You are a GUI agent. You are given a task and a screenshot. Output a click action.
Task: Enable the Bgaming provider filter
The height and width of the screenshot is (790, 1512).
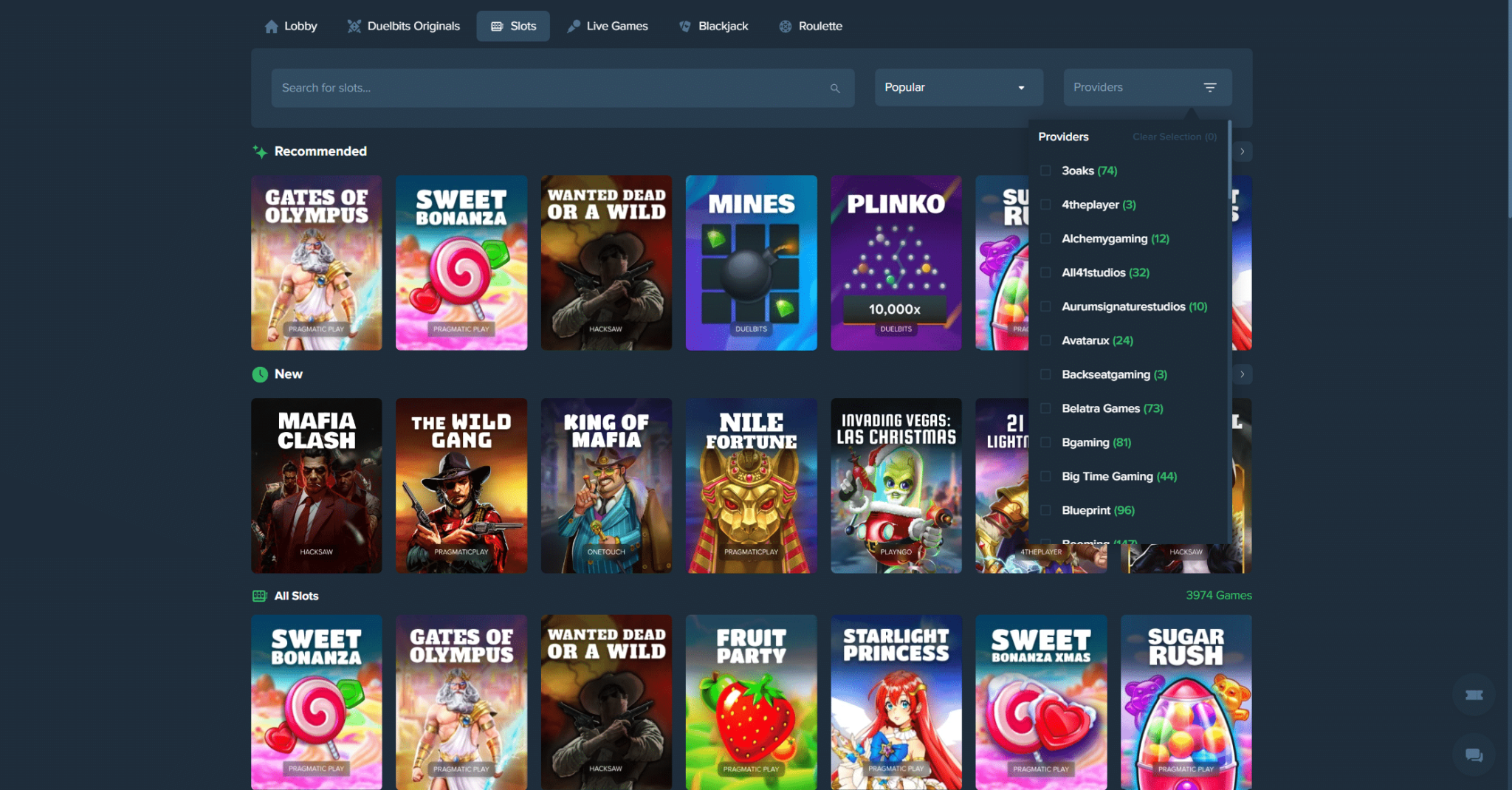click(x=1045, y=442)
